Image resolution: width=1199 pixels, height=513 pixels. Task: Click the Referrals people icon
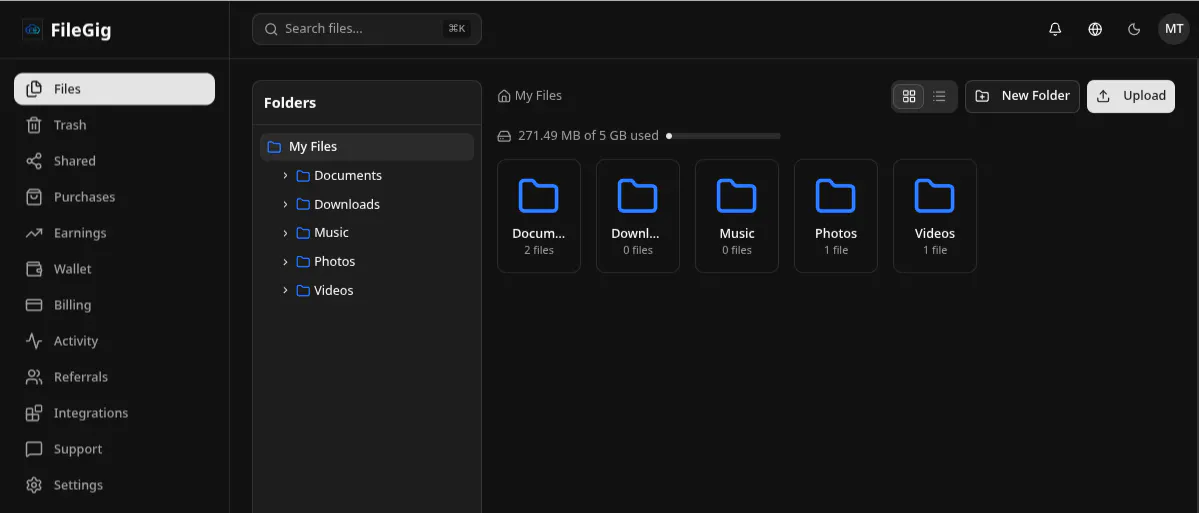[x=34, y=376]
